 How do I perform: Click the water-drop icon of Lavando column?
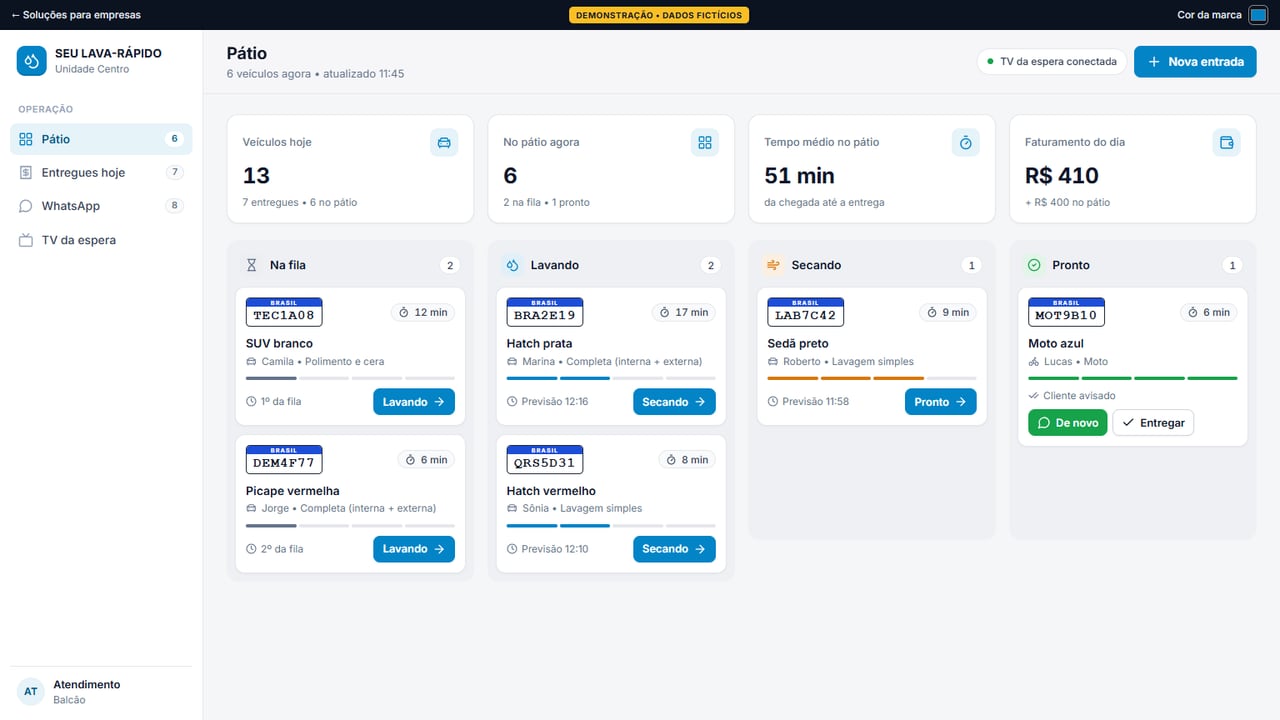tap(512, 265)
